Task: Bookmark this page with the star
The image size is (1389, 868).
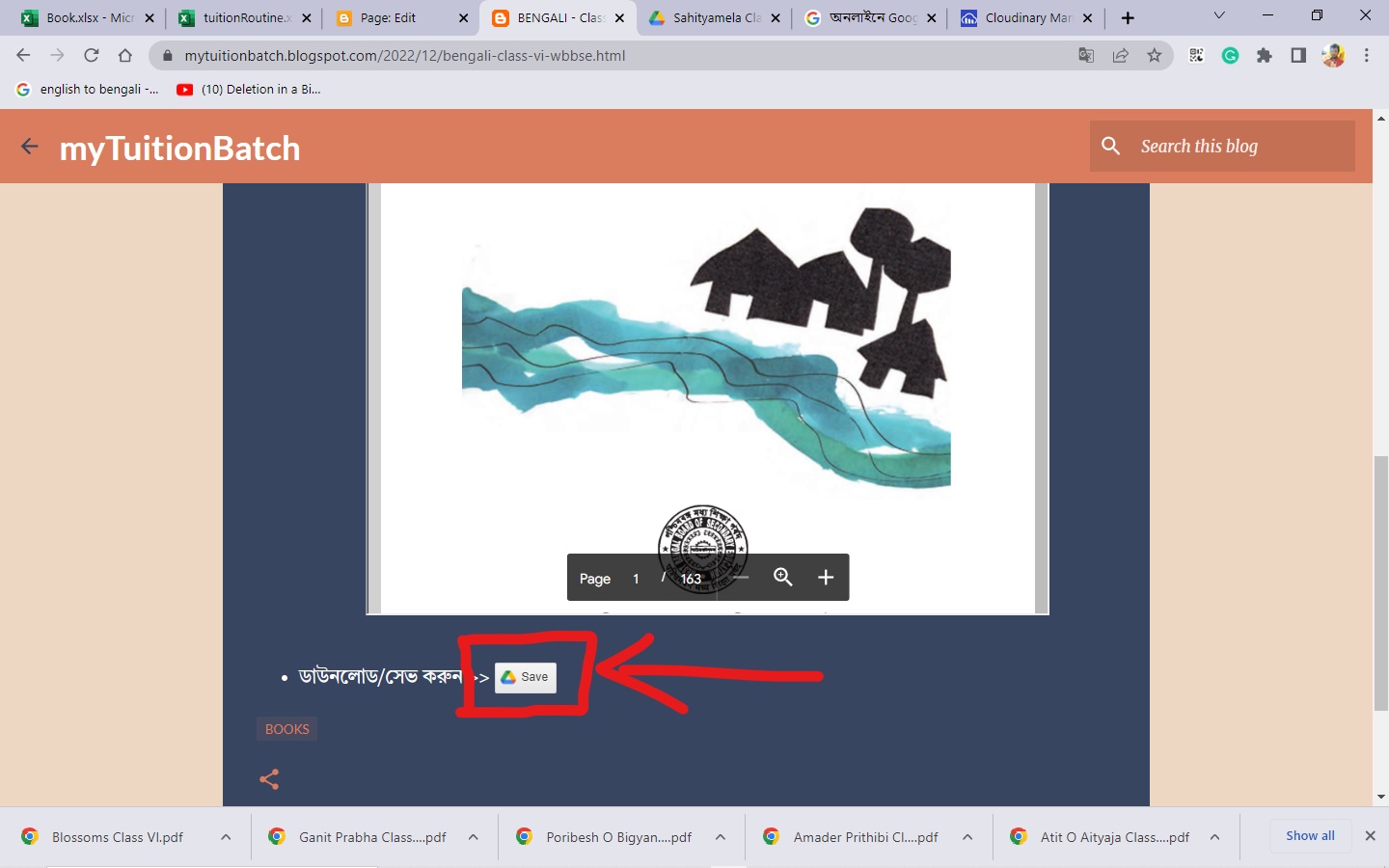Action: 1154,56
